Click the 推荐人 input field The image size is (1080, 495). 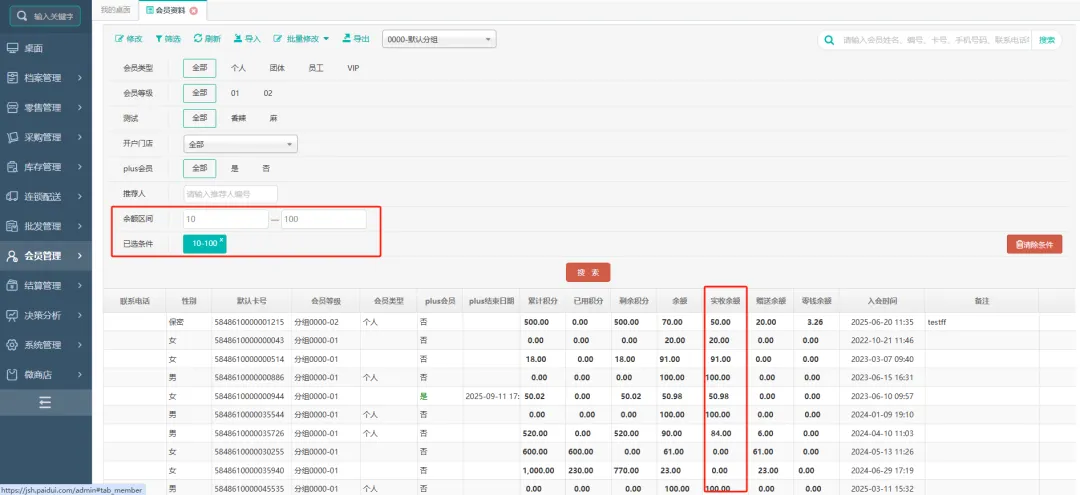click(230, 194)
